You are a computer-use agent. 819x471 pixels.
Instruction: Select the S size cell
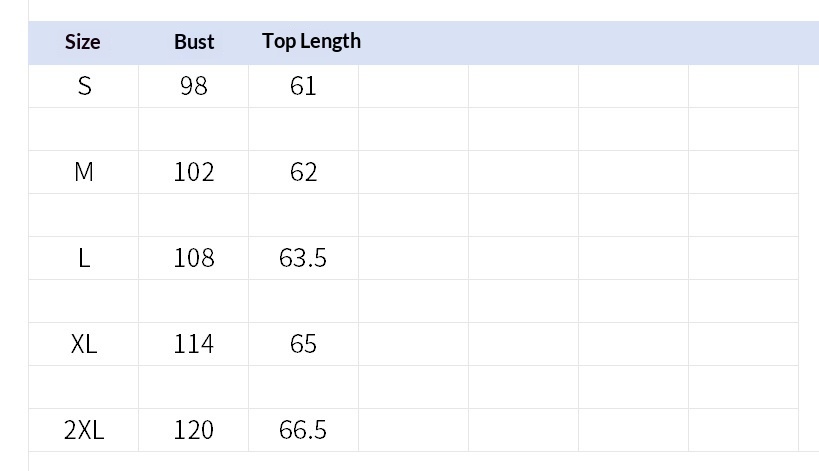click(x=84, y=86)
